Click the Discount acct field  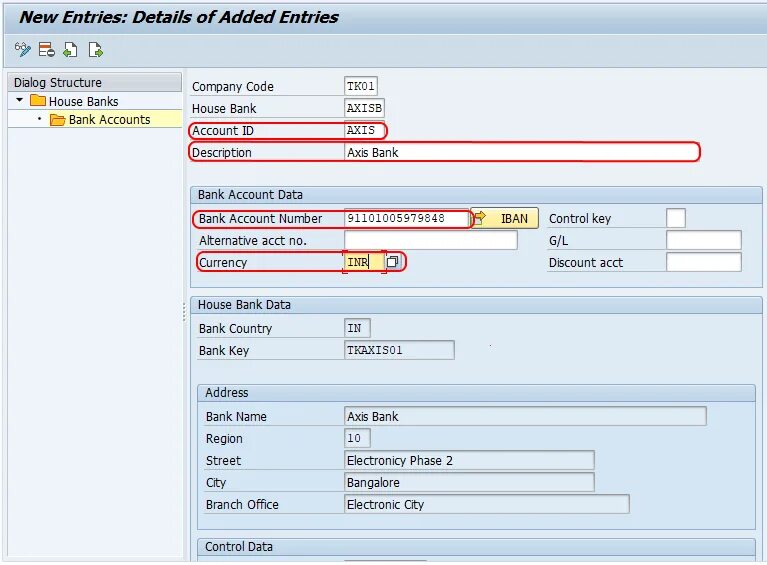pos(703,262)
